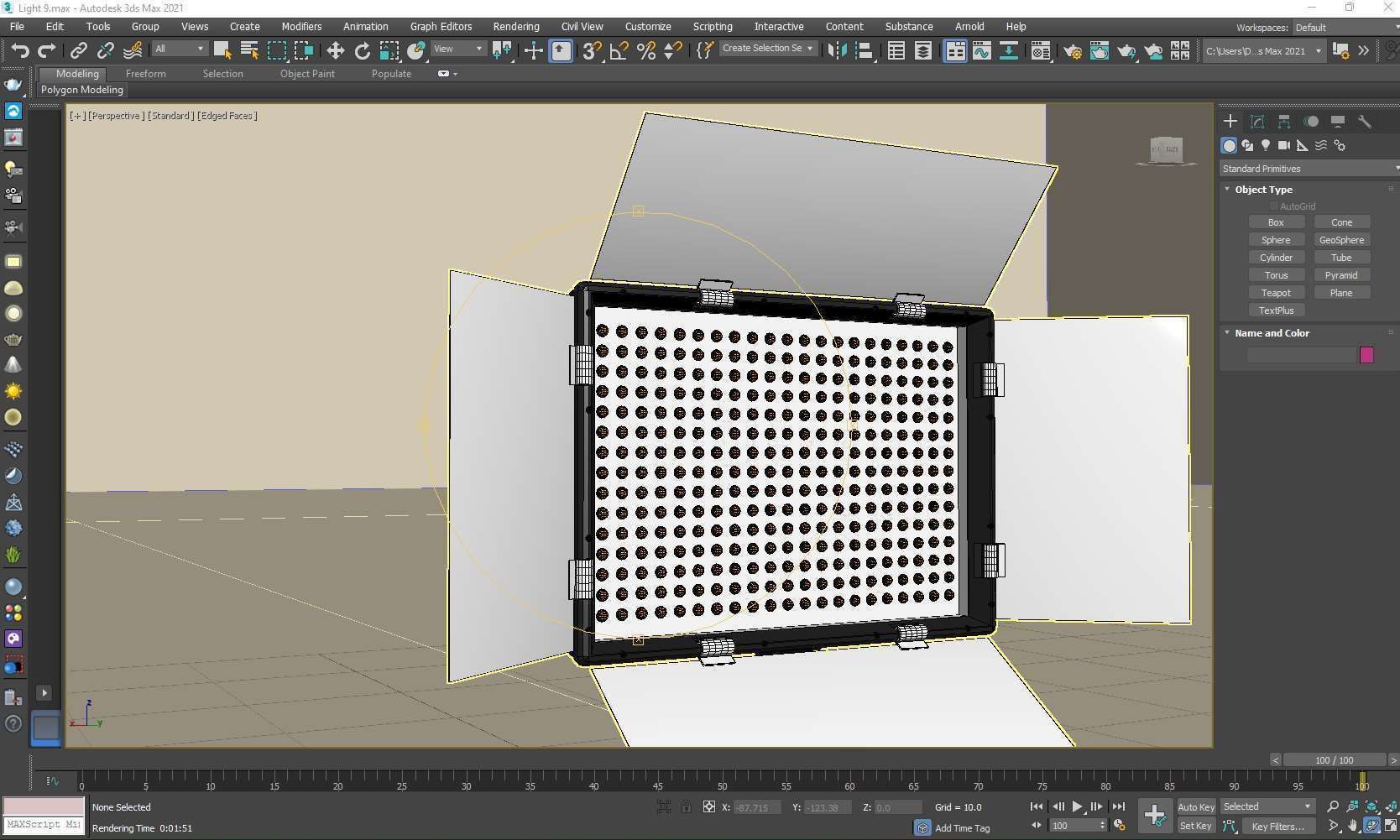Open the Graph Editors menu

click(x=441, y=27)
